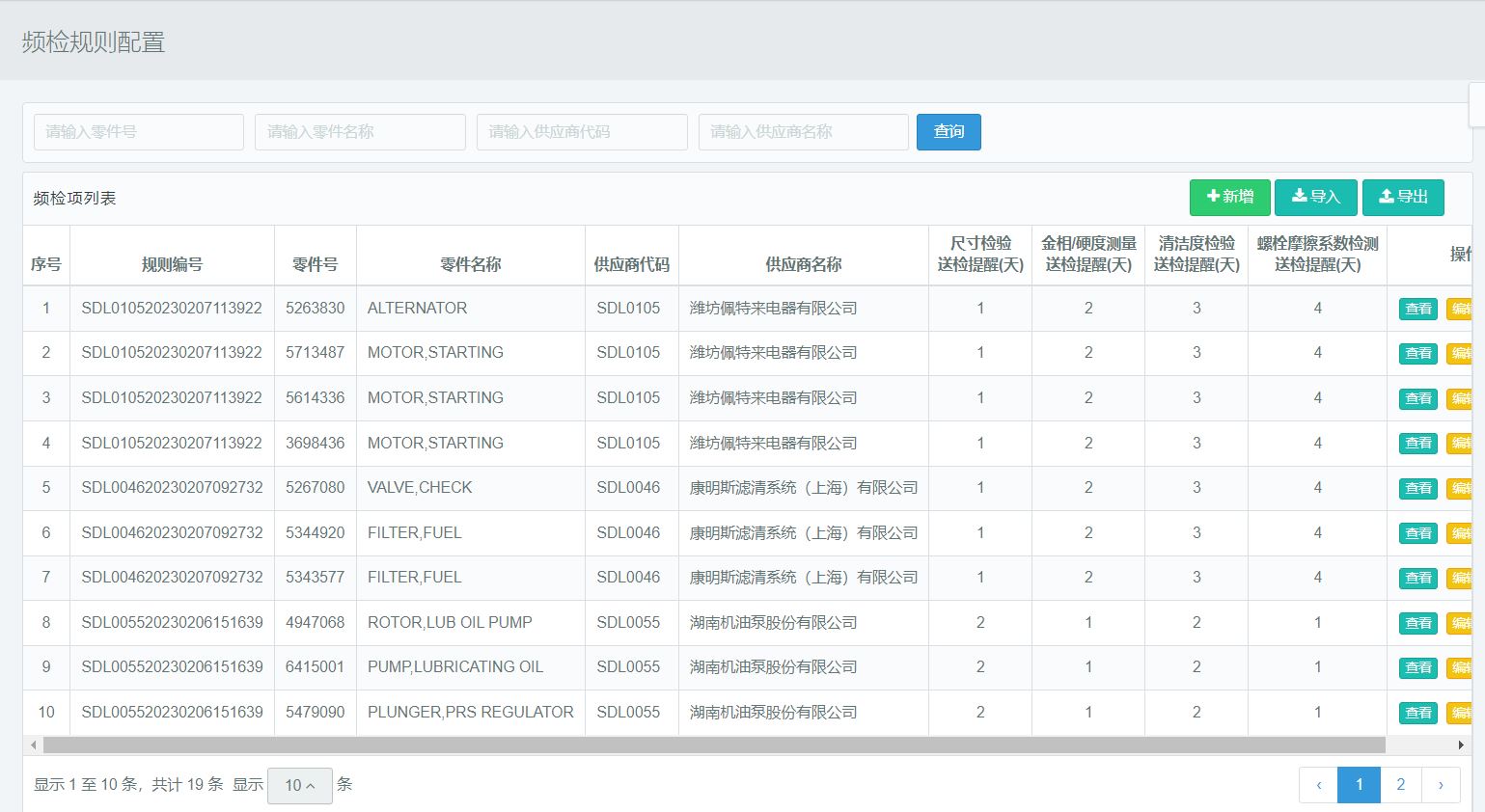Go to page 2 in pagination
This screenshot has height=812, width=1485.
click(x=1401, y=785)
